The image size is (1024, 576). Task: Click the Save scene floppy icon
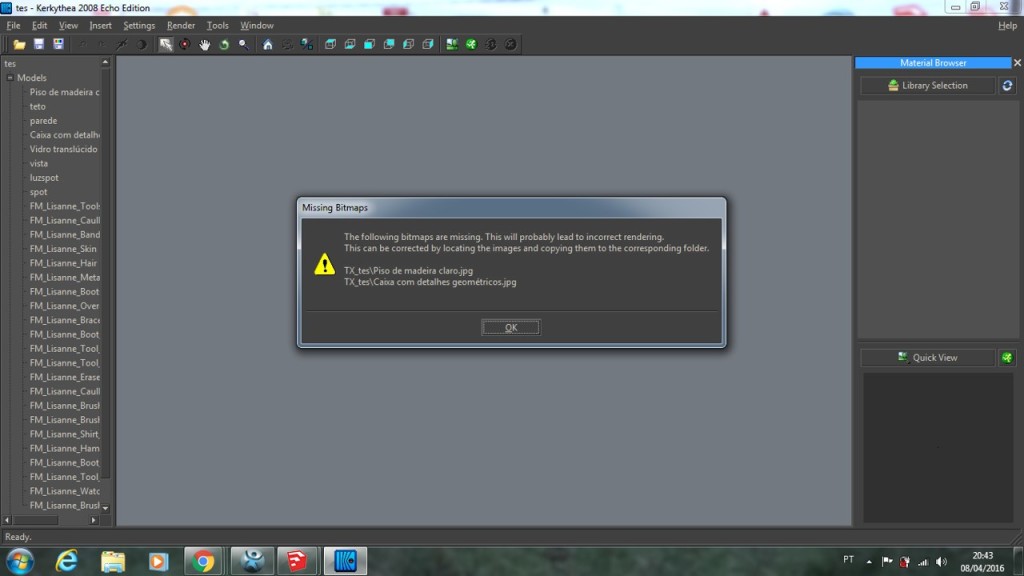(39, 44)
